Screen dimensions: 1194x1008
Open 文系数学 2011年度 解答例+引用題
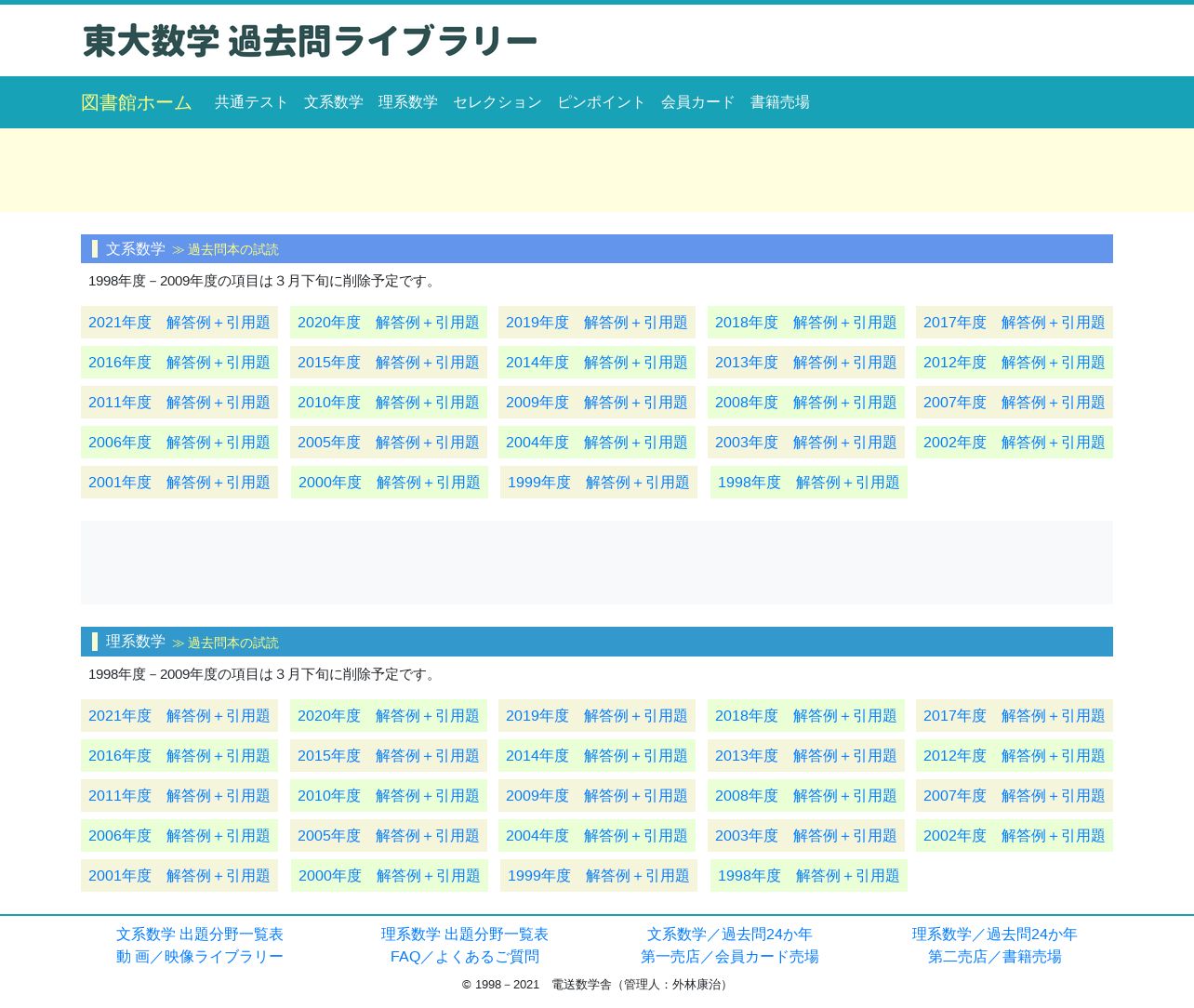tap(179, 403)
